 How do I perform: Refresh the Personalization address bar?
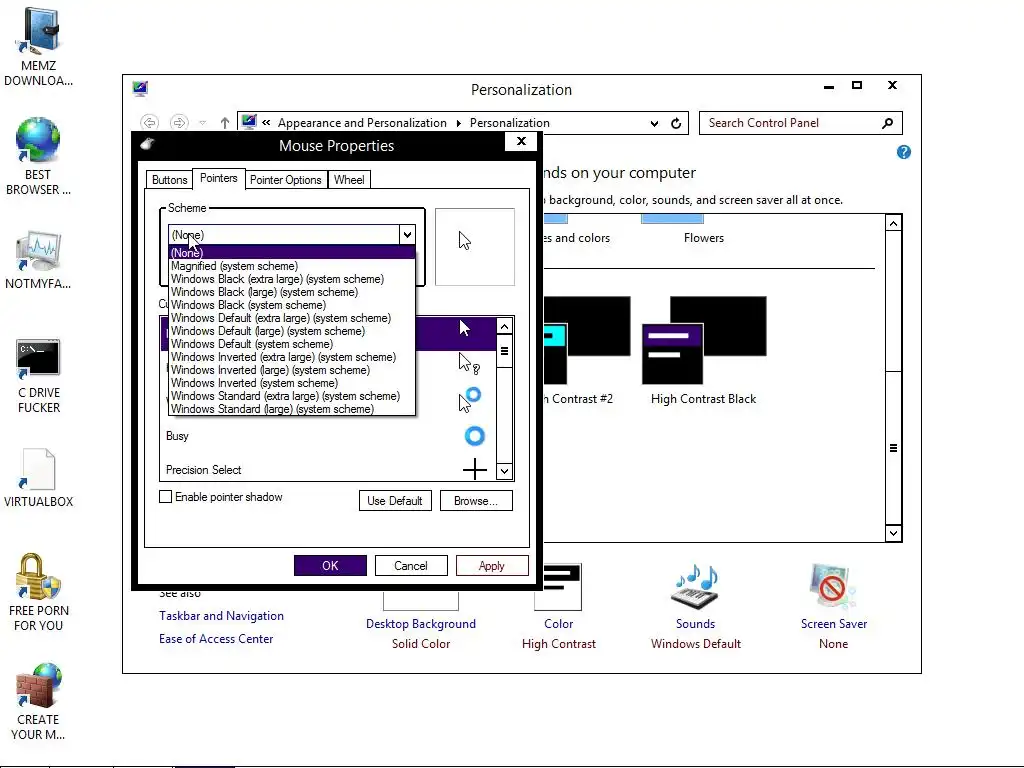pos(676,123)
